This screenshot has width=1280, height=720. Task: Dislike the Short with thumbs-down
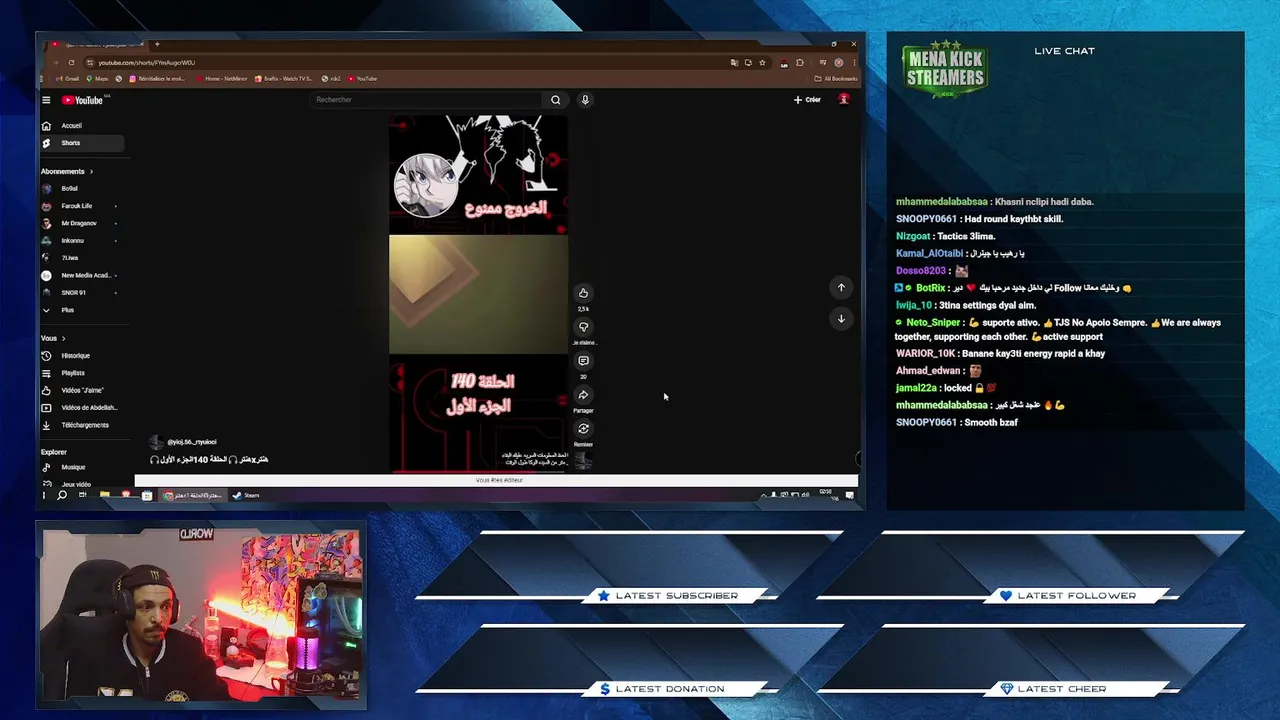[x=583, y=327]
